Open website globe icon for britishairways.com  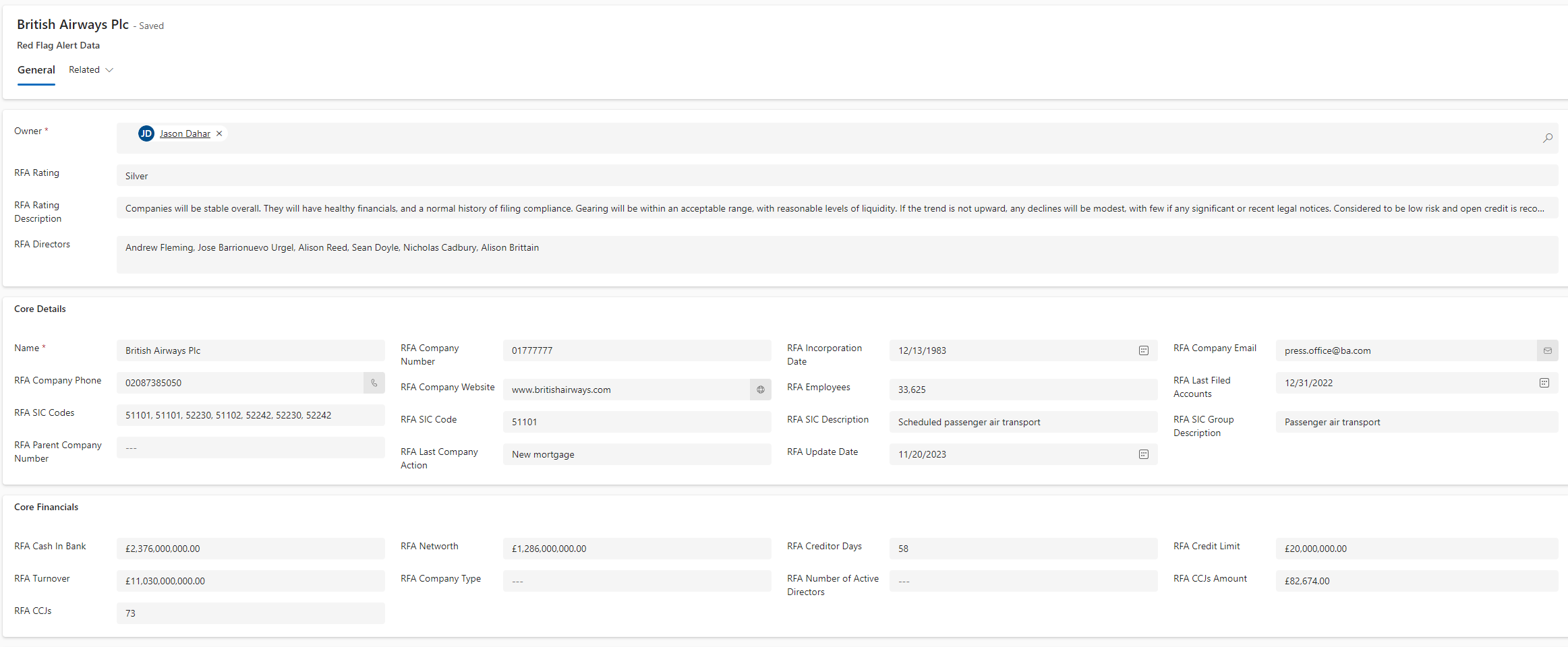[761, 390]
